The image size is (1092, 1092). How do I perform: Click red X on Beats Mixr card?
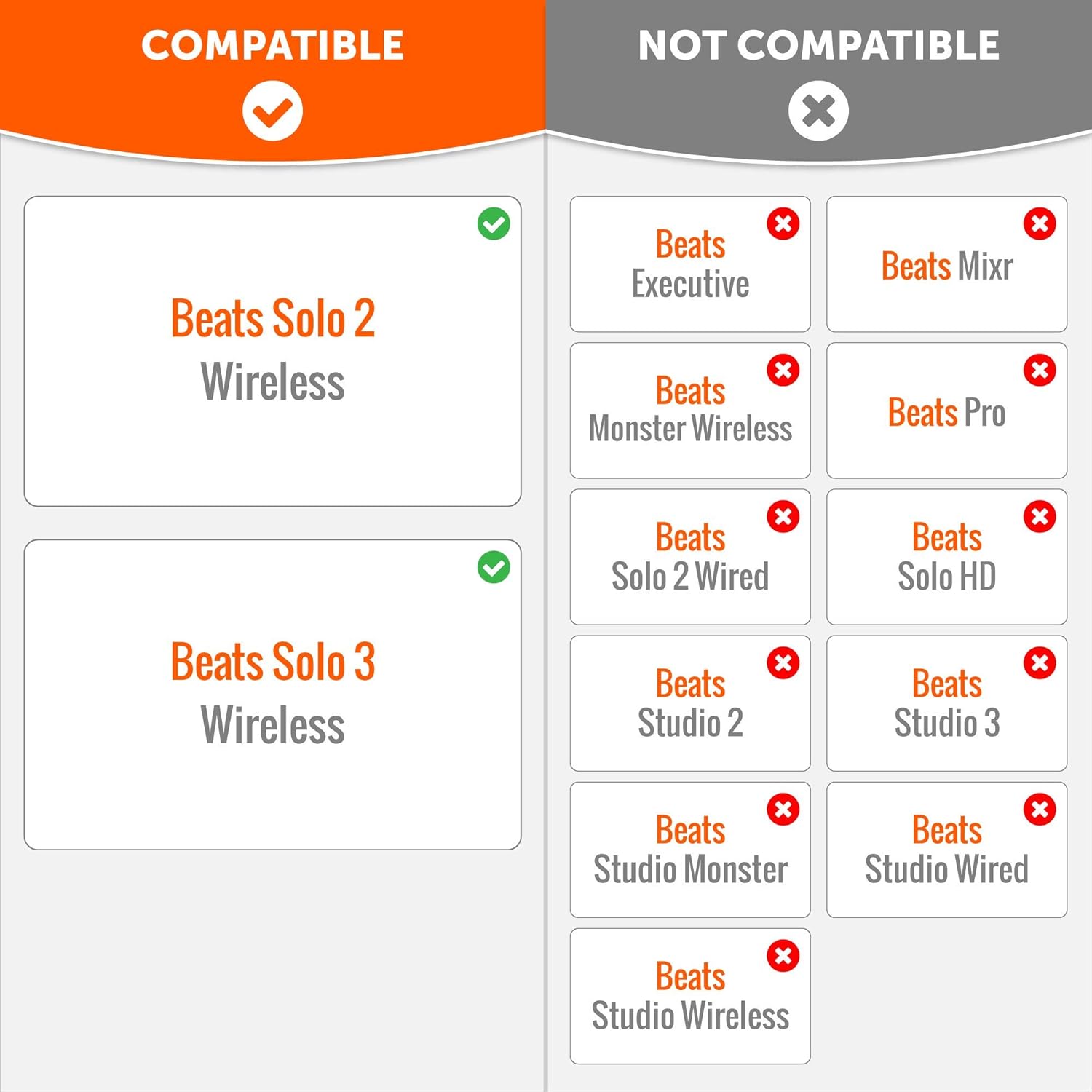click(1040, 224)
